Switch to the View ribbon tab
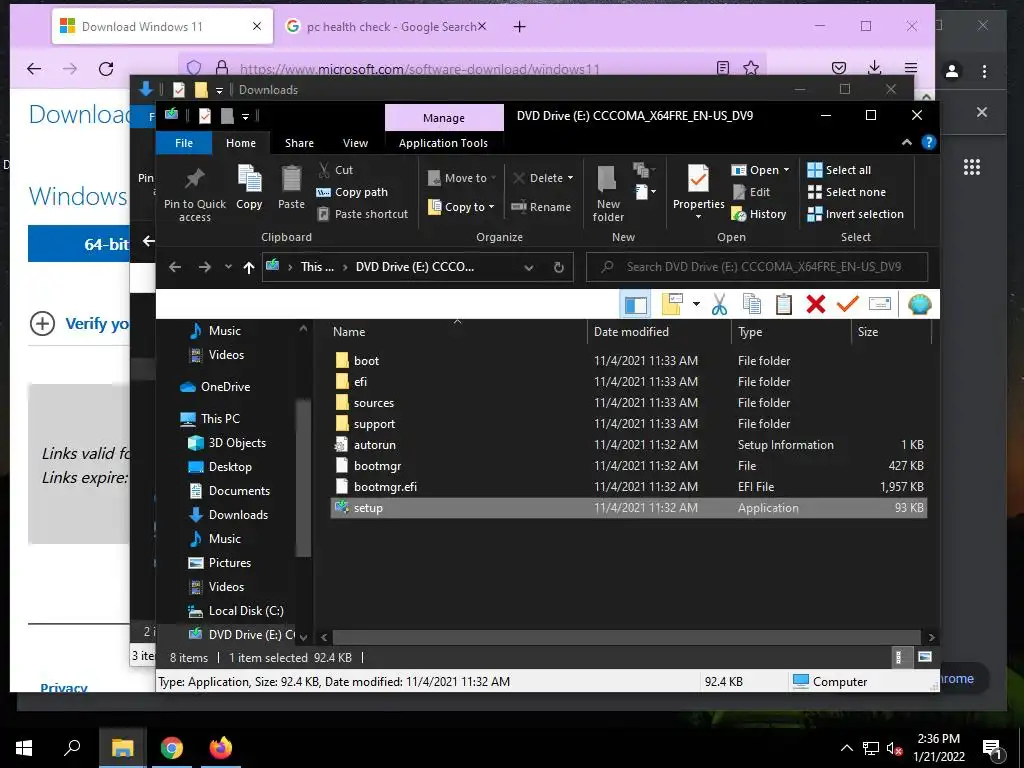The height and width of the screenshot is (768, 1024). pyautogui.click(x=355, y=143)
